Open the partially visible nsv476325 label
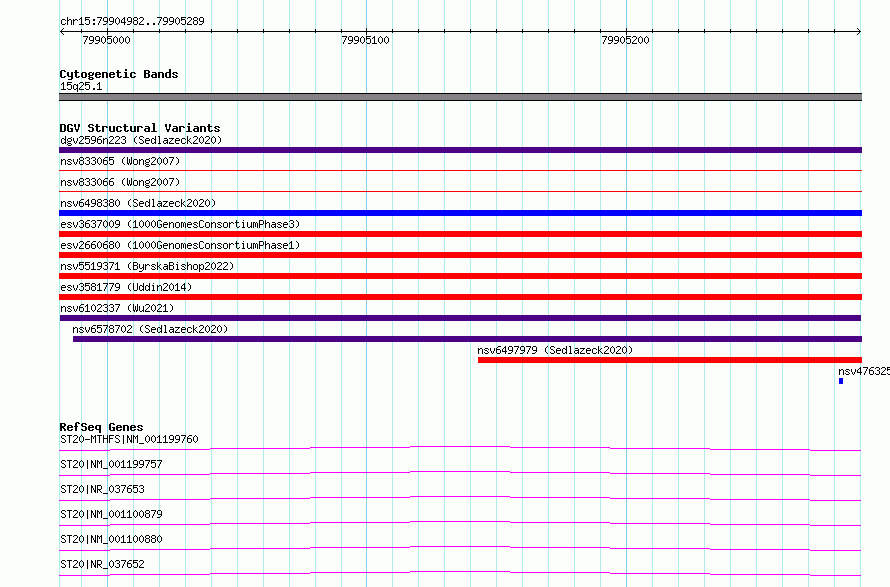This screenshot has height=587, width=890. (x=864, y=371)
